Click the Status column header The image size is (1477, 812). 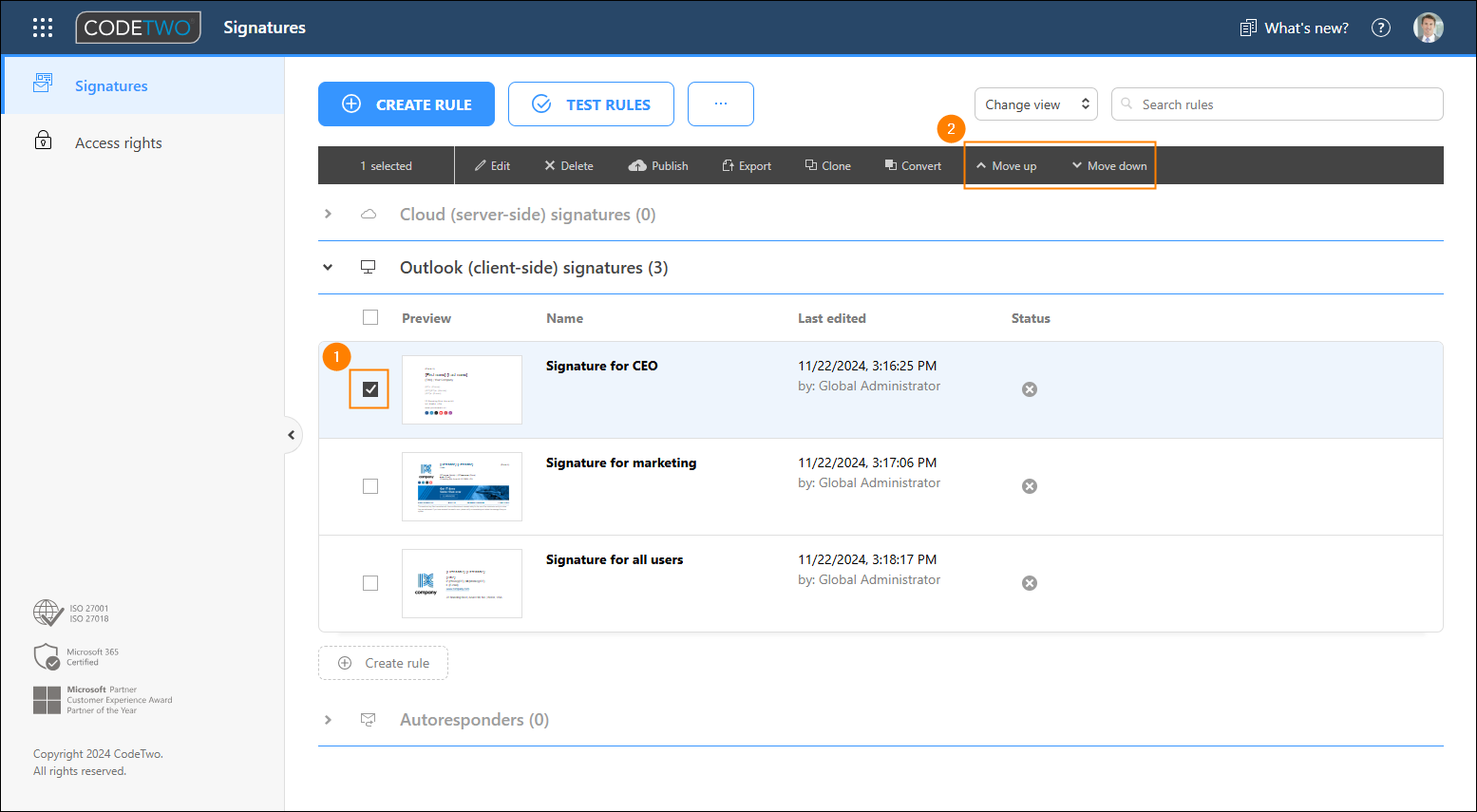1031,318
